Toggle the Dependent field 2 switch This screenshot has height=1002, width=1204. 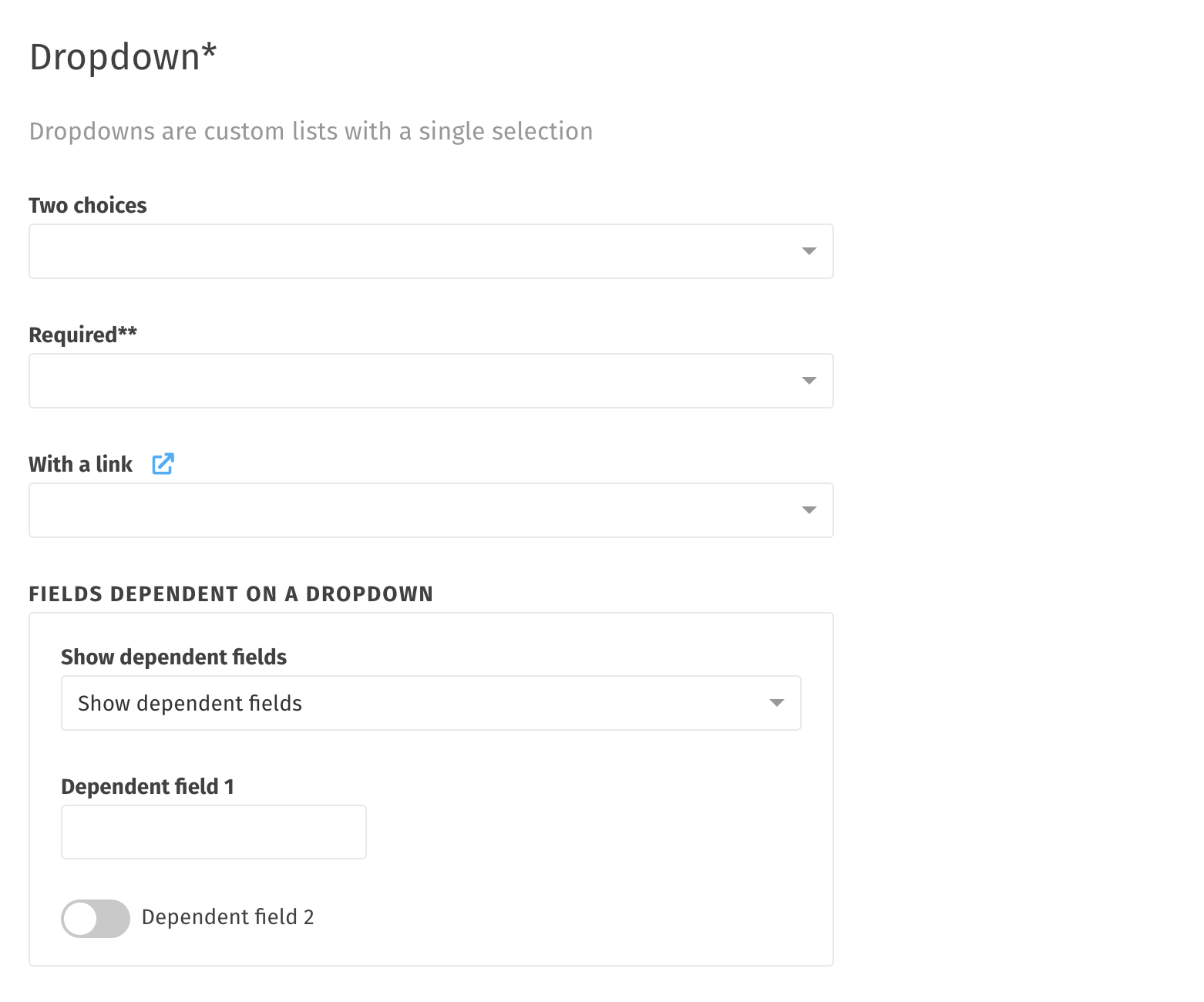pos(96,918)
